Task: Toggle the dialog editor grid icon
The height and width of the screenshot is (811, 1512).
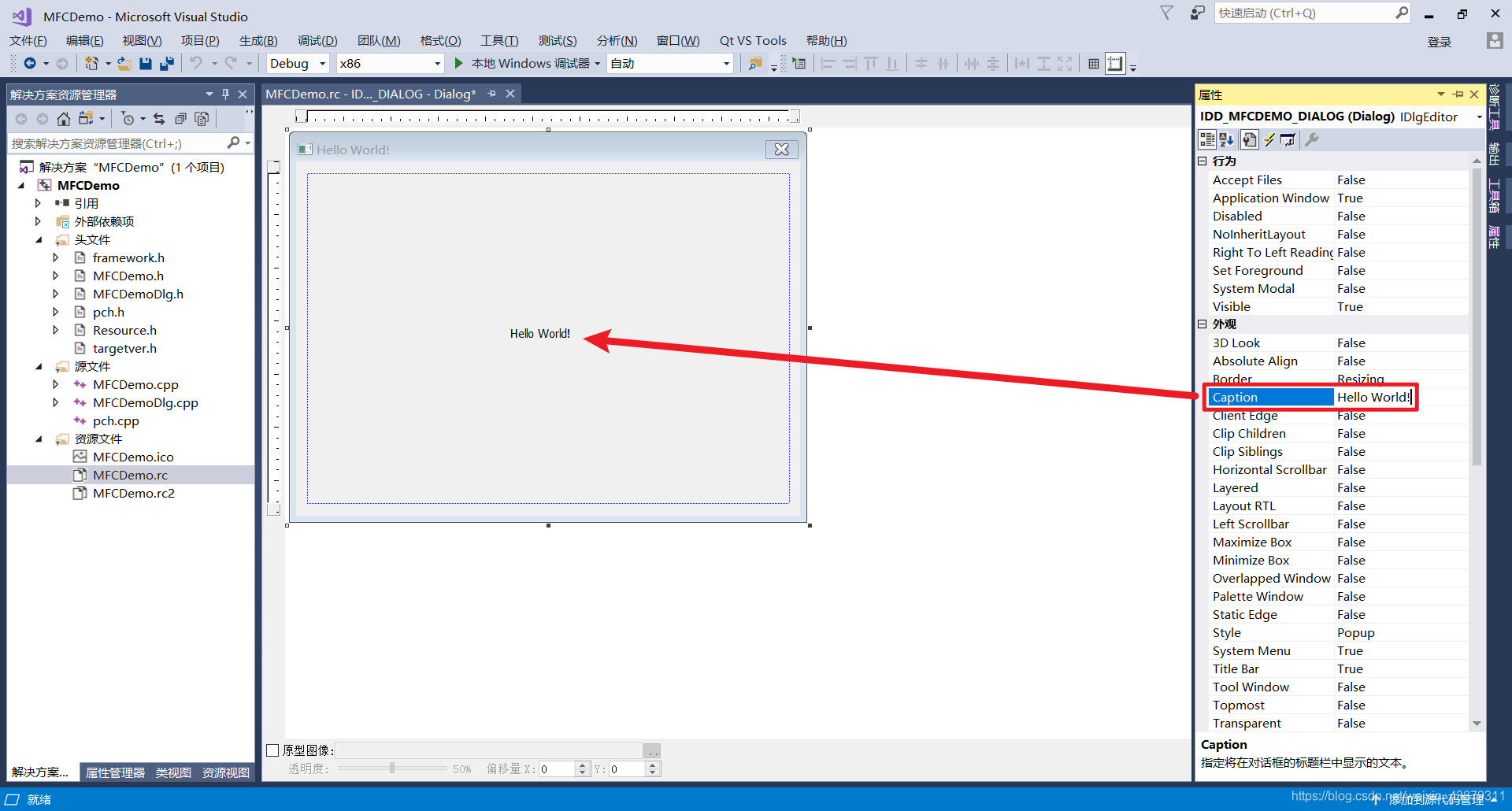Action: pos(1094,64)
